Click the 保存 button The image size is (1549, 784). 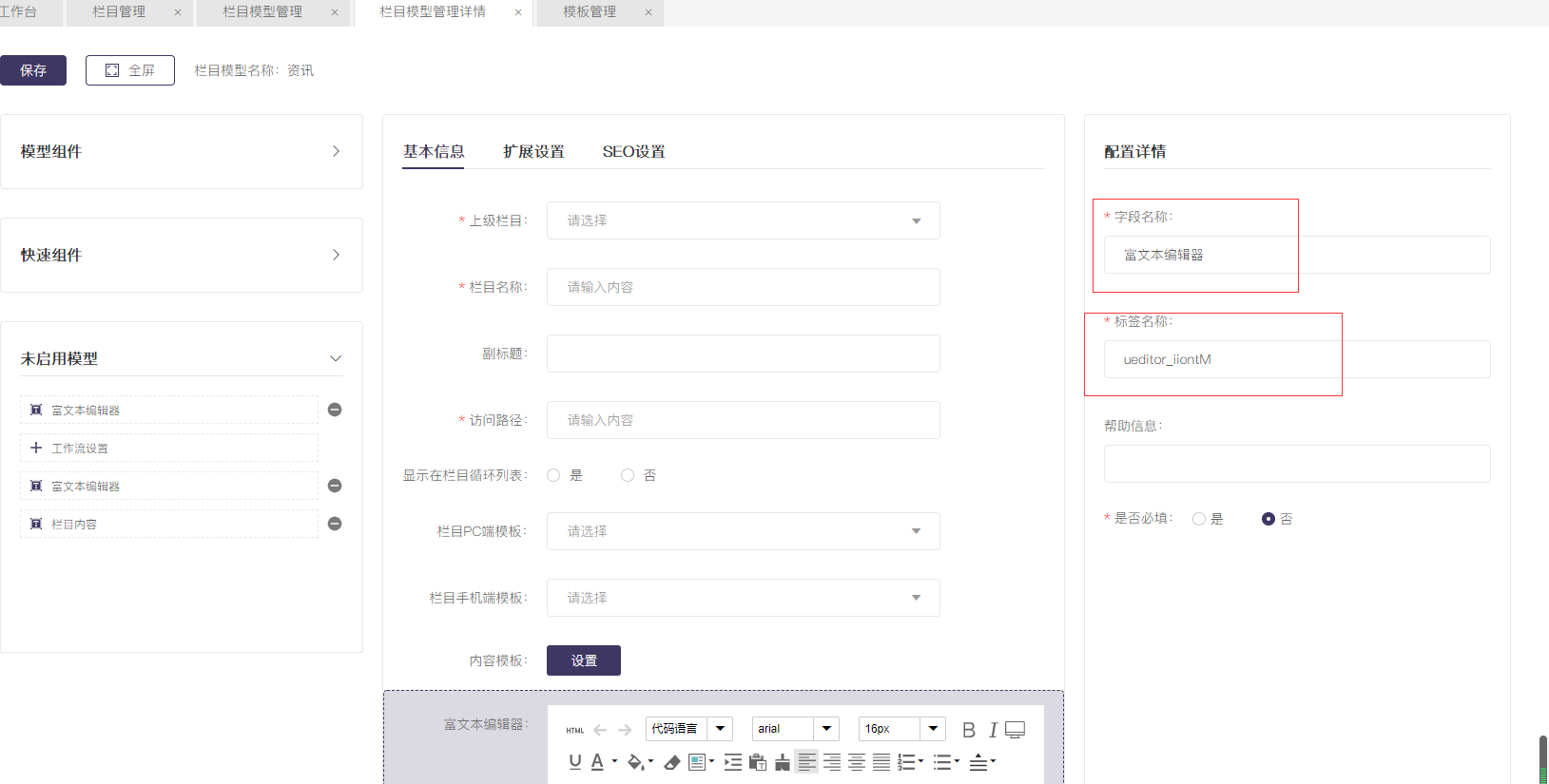tap(33, 70)
